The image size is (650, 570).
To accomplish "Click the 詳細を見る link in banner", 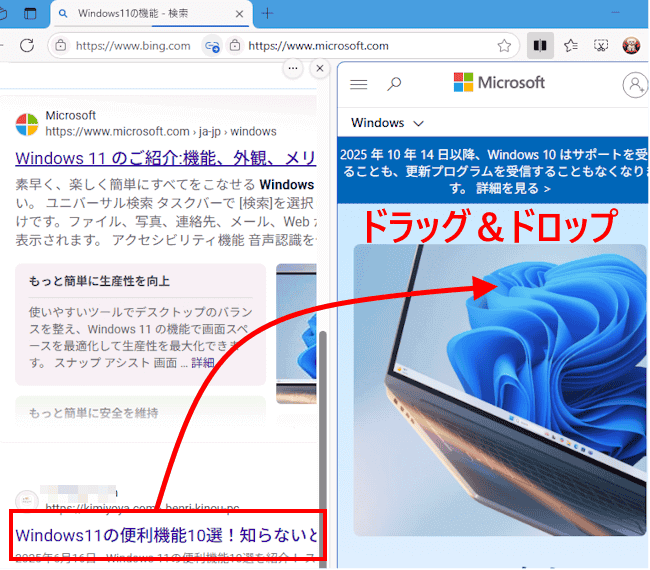I will point(513,189).
